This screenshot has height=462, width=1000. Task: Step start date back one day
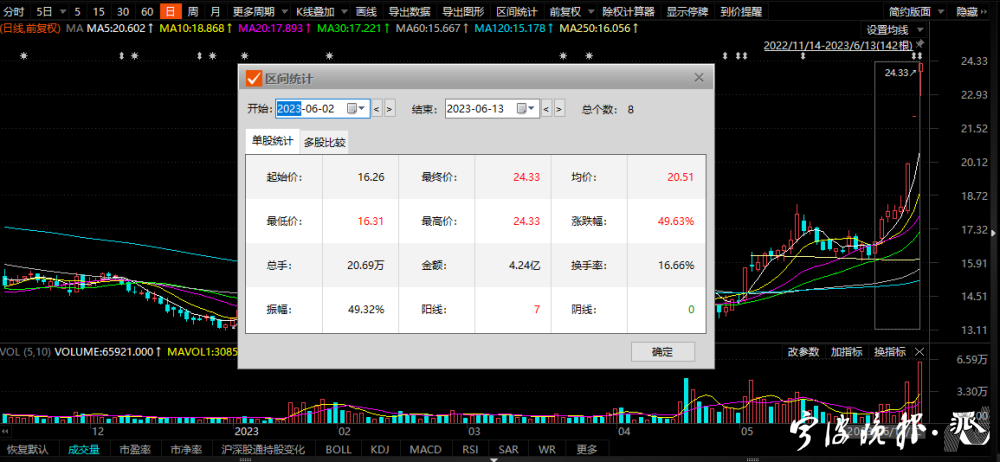376,108
